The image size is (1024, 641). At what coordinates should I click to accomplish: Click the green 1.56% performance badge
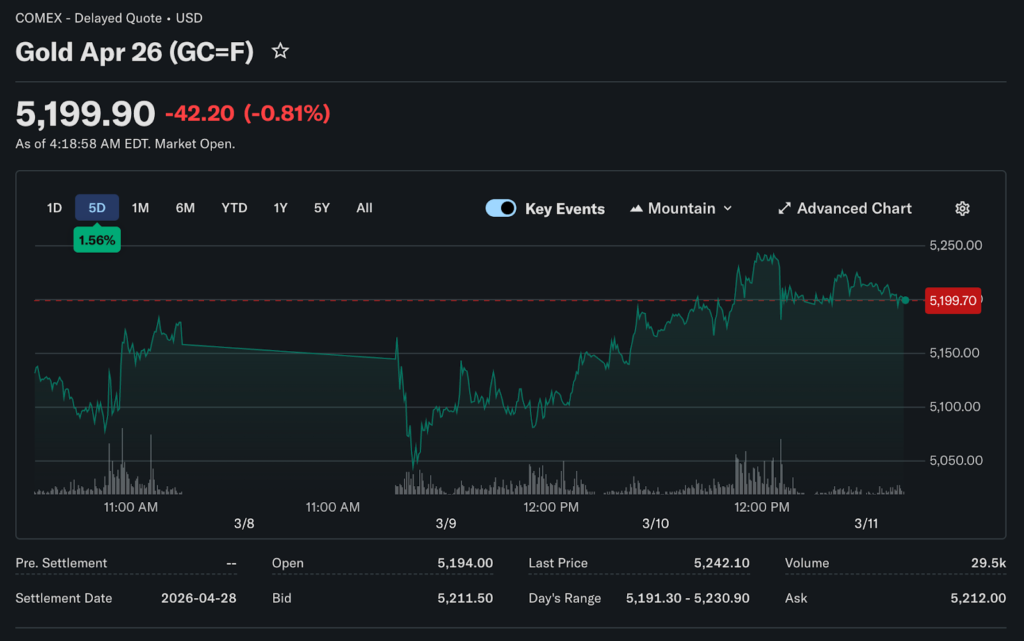point(97,240)
